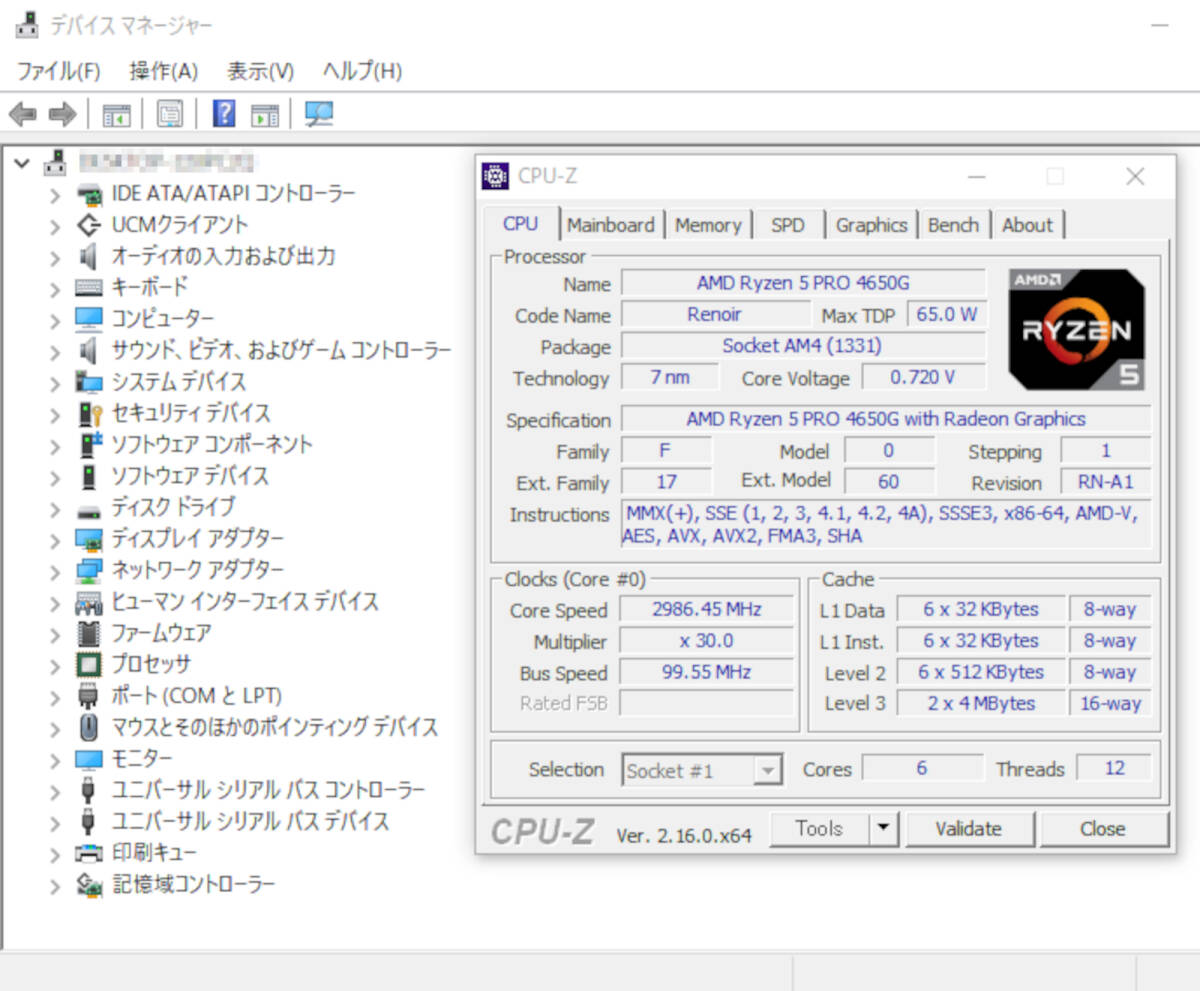Switch to the Memory tab in CPU-Z
The image size is (1200, 991).
pyautogui.click(x=708, y=224)
